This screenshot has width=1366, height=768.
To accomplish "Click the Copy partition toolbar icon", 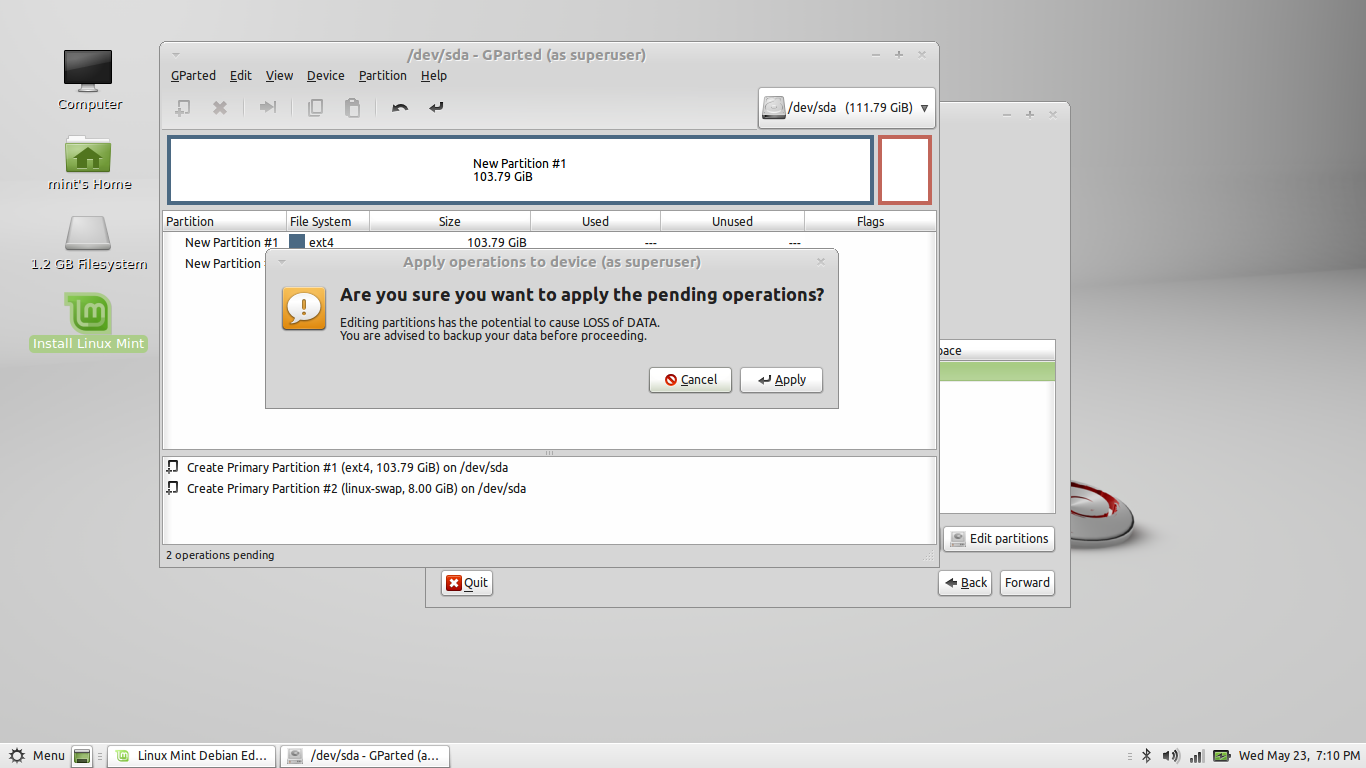I will click(x=315, y=107).
